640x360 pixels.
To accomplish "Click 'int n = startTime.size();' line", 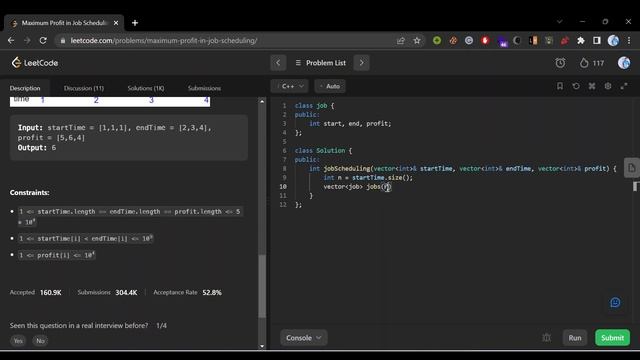I will 368,178.
